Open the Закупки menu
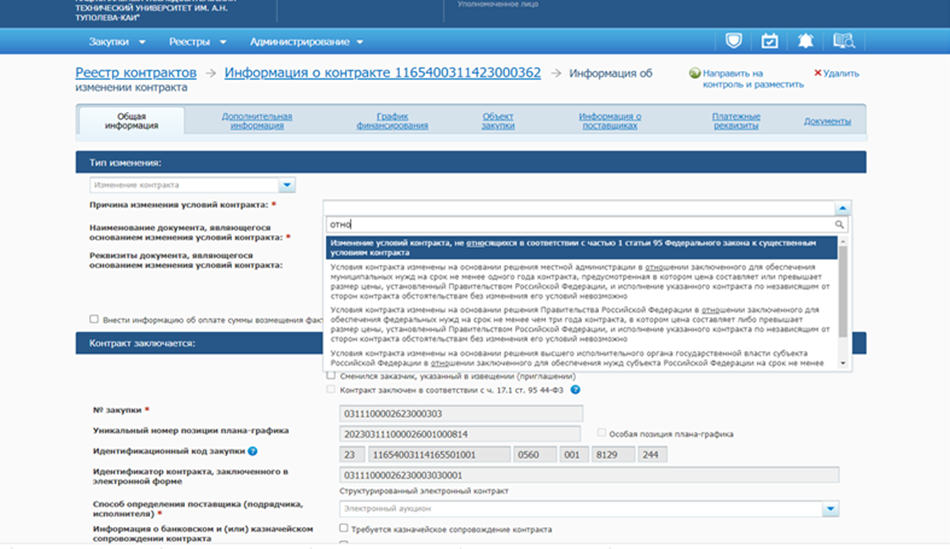 click(117, 42)
